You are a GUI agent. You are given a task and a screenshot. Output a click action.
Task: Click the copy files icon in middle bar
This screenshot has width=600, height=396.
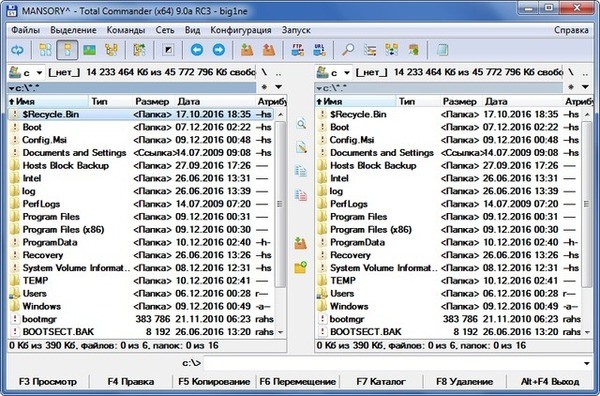(x=301, y=171)
